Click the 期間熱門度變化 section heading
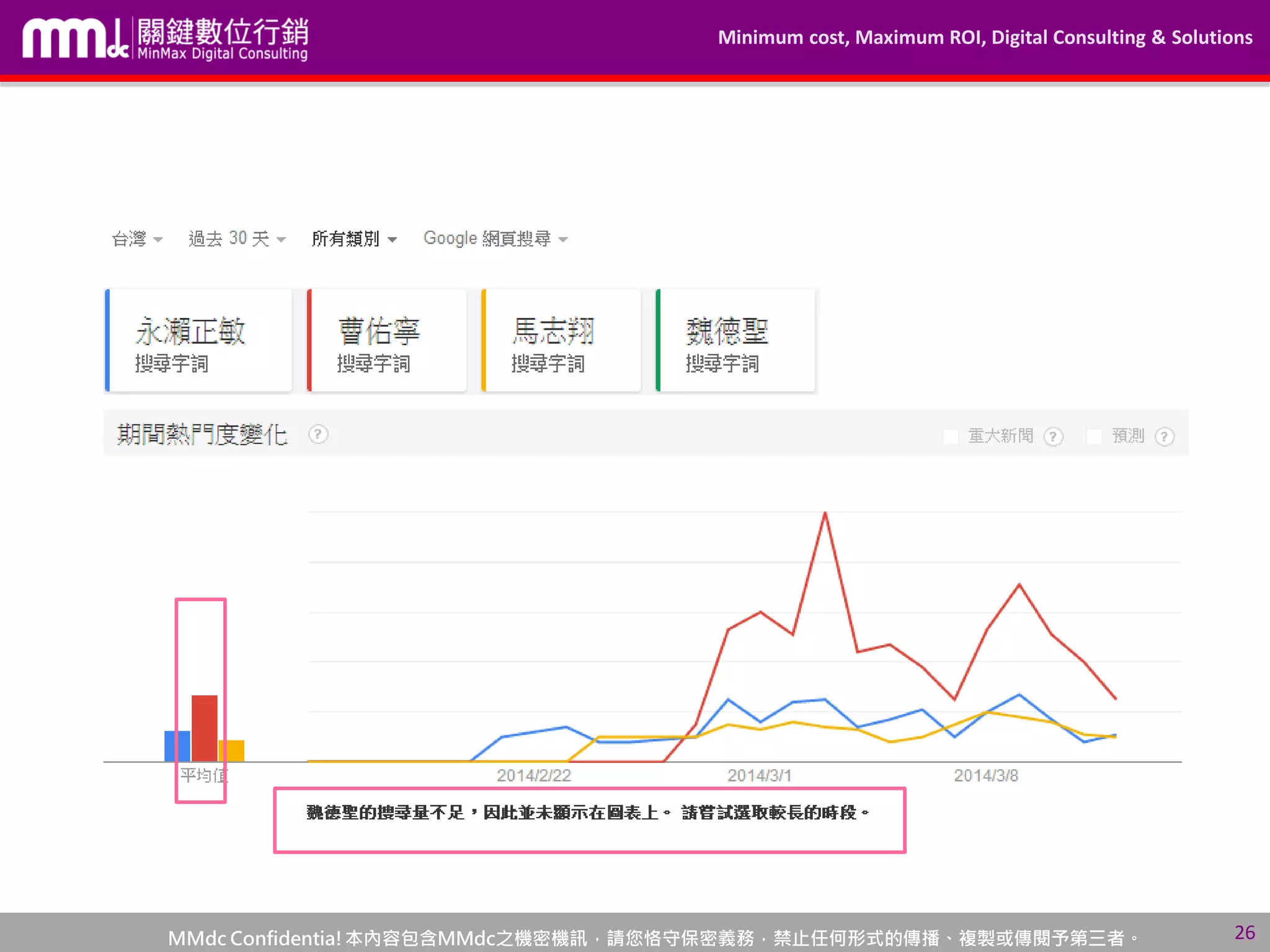Screen dimensions: 1270x952 pyautogui.click(x=202, y=434)
